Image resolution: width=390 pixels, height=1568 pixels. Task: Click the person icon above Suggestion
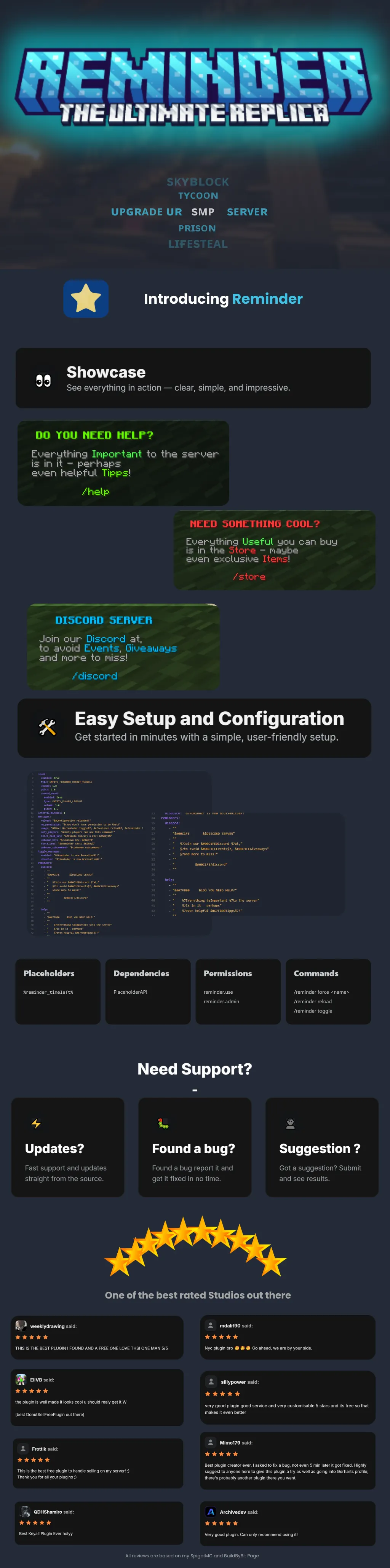290,1123
